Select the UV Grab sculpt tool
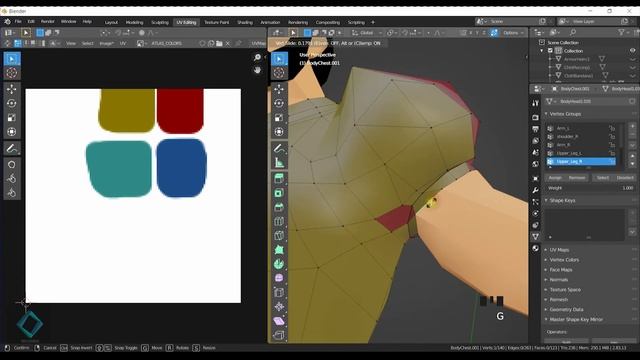The image size is (640, 360). (x=11, y=164)
